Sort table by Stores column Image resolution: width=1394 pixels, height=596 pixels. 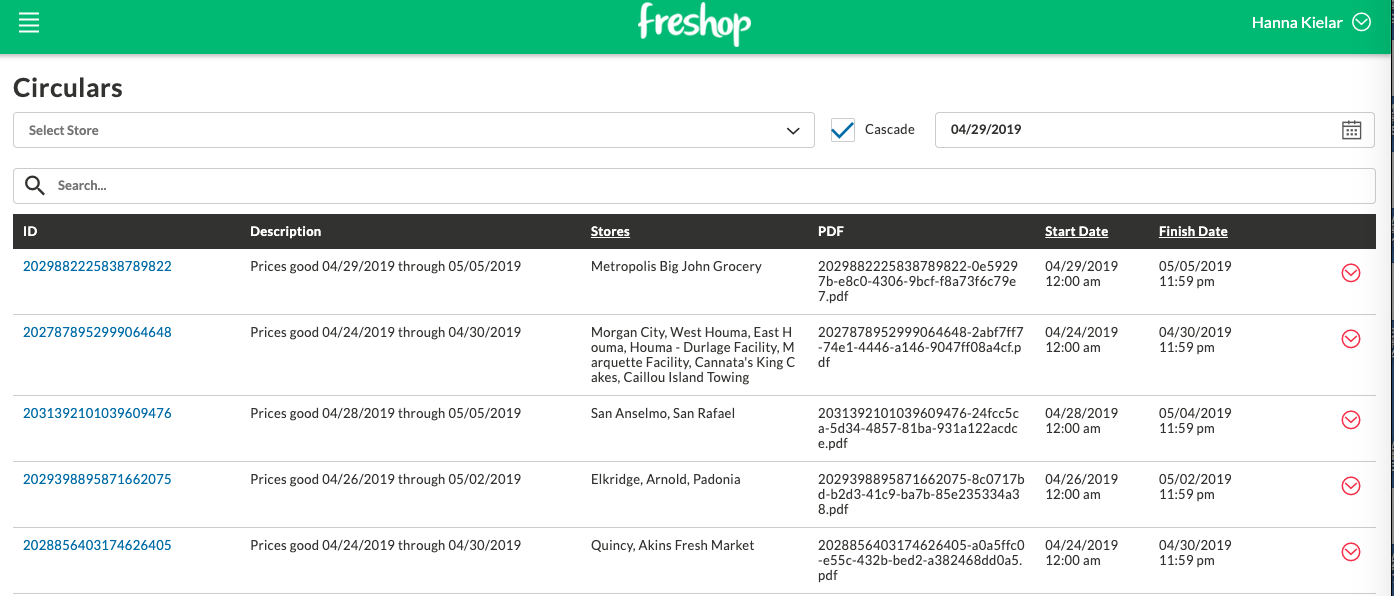(610, 231)
